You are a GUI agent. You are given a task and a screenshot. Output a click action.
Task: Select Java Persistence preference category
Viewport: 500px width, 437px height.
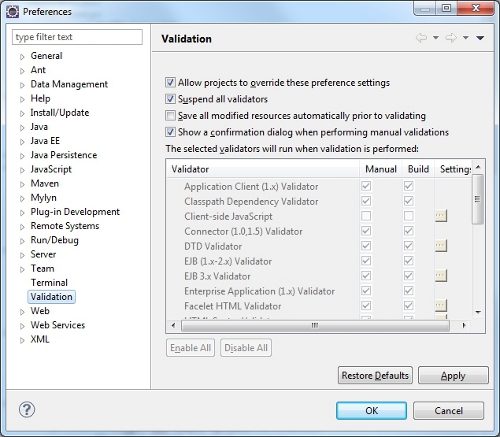tap(64, 155)
